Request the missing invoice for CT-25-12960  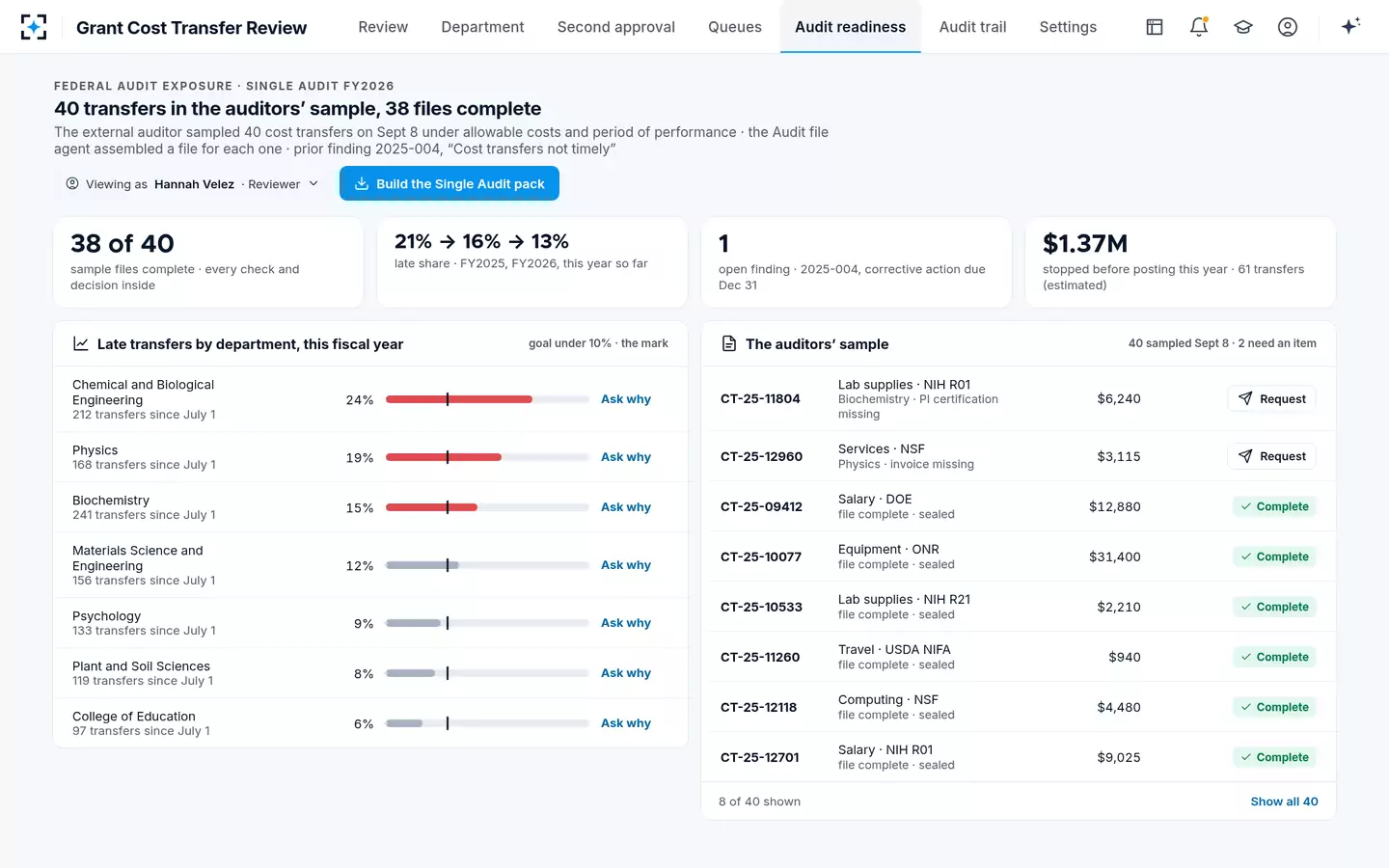[1271, 456]
